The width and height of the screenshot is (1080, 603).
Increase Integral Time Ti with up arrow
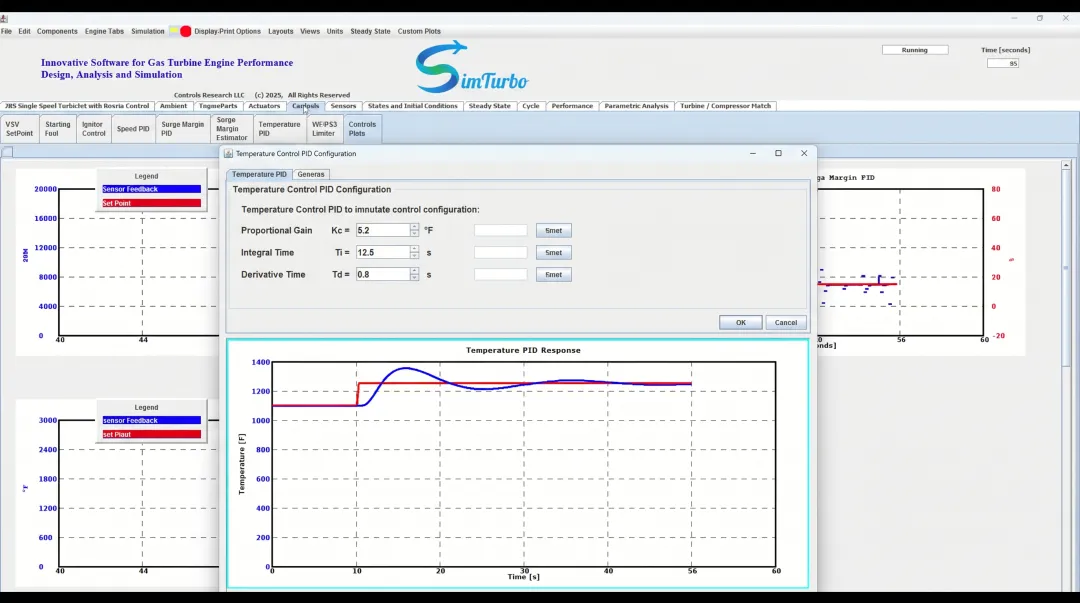414,249
